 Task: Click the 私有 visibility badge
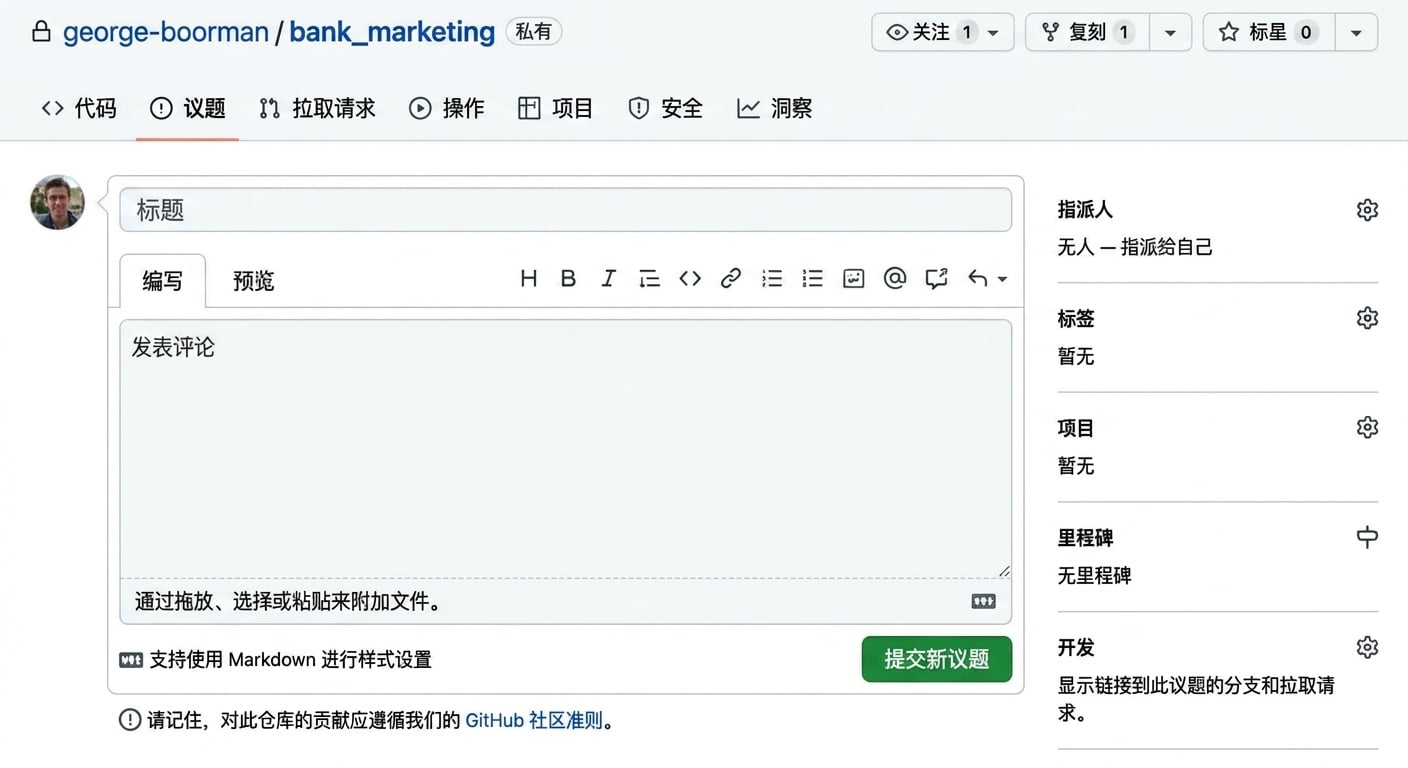[534, 32]
